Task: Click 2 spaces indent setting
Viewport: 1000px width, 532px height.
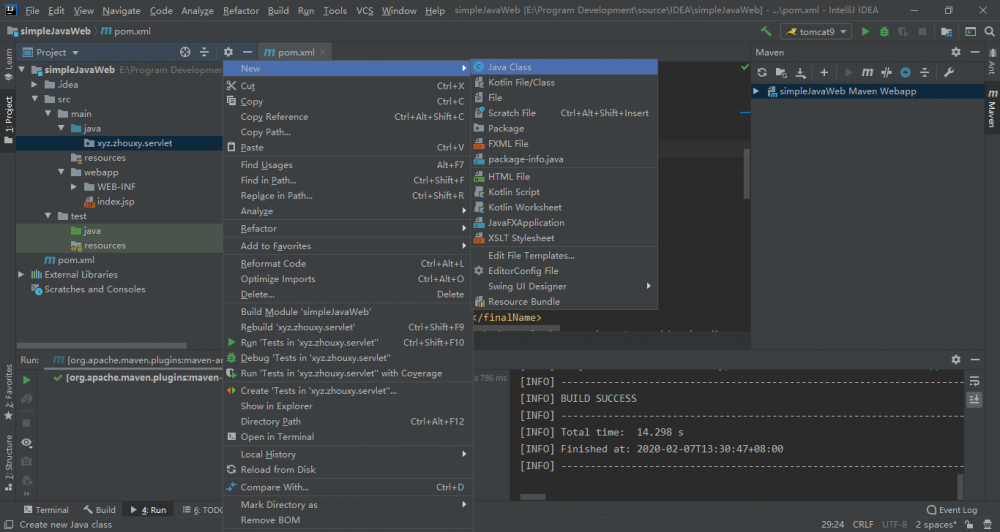Action: tap(936, 525)
